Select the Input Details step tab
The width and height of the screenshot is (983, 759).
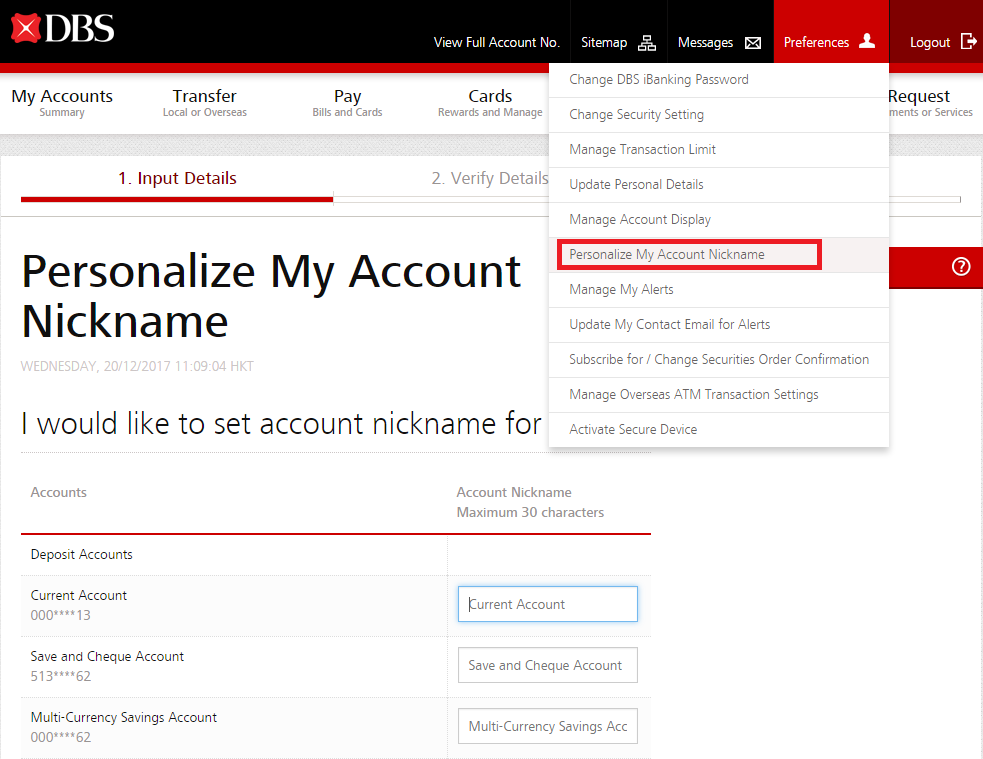pyautogui.click(x=177, y=179)
